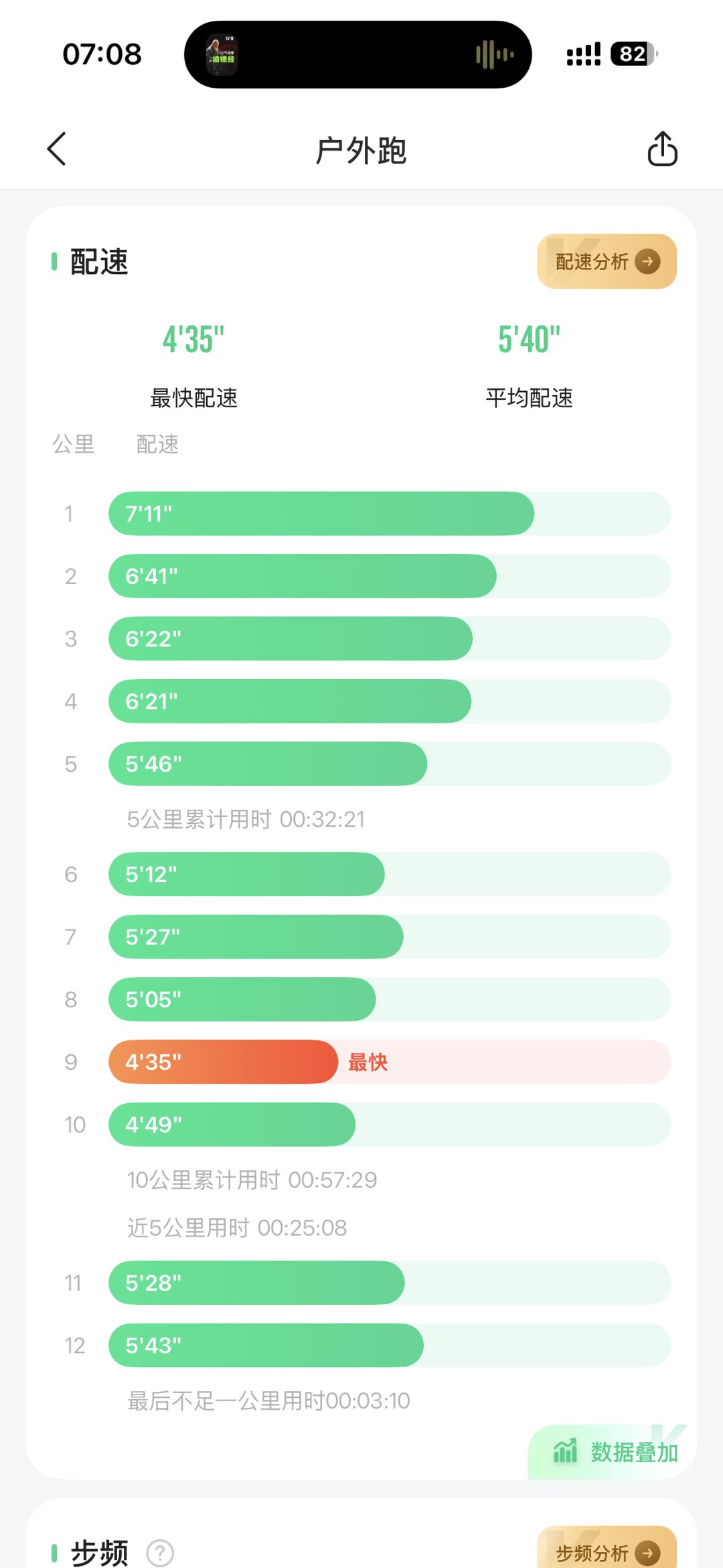
Task: Select the fastest 4'35" kilometer 9 bar
Action: [x=223, y=1062]
